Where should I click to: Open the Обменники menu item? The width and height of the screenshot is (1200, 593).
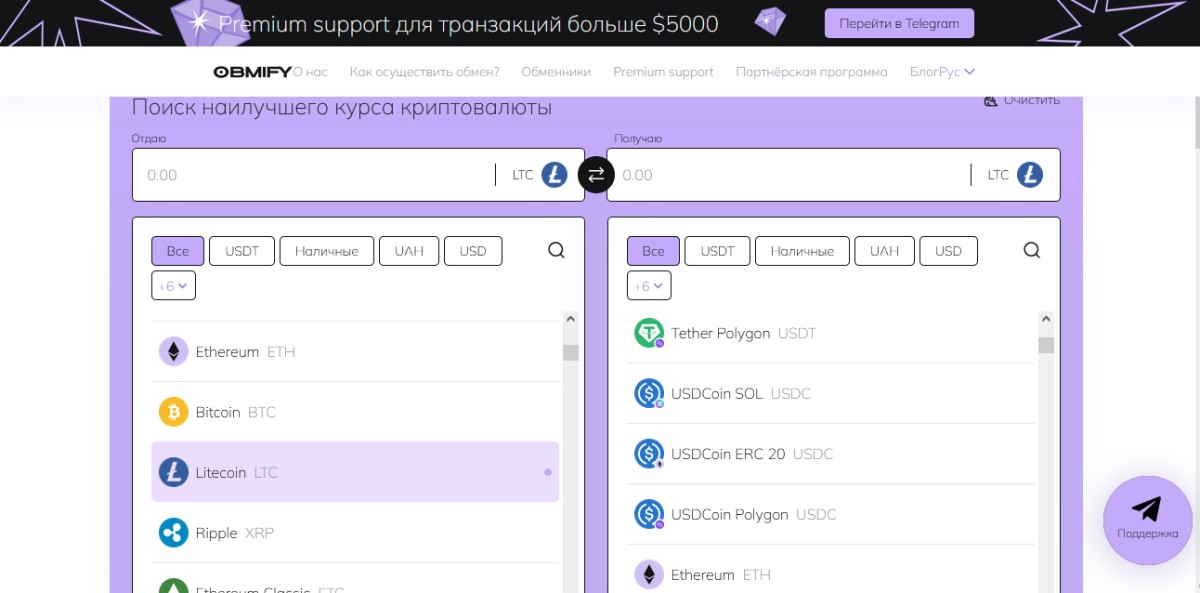click(556, 72)
